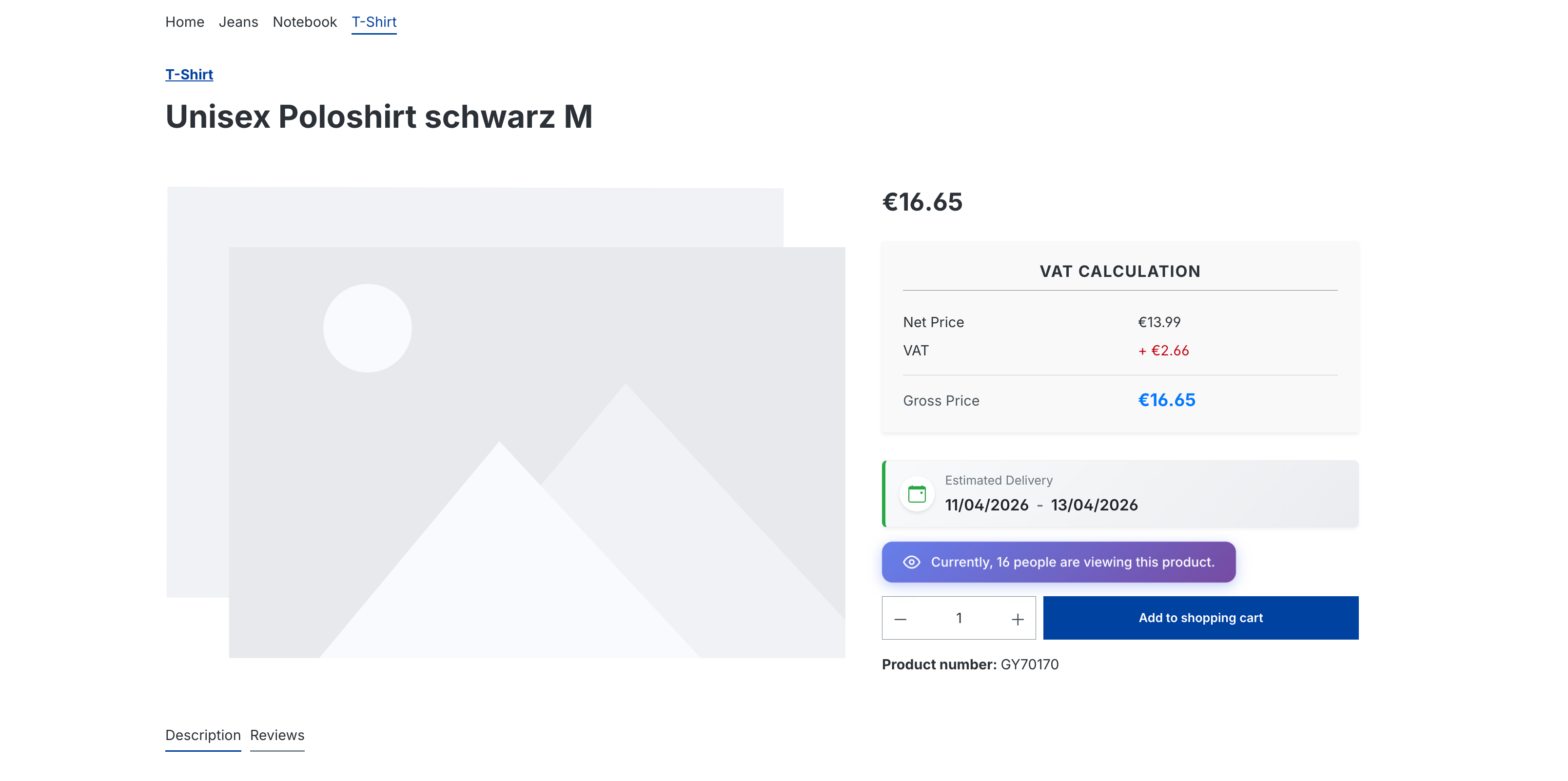Click the product placeholder image
The image size is (1568, 781).
(505, 423)
